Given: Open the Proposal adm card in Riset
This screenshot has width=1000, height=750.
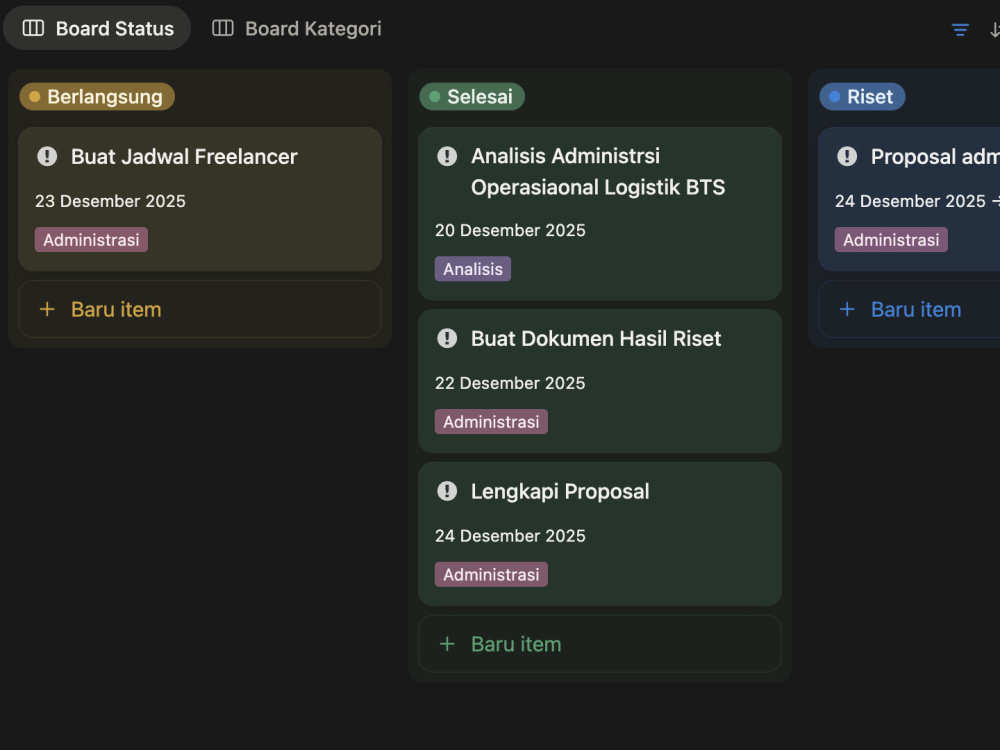Looking at the screenshot, I should point(909,199).
